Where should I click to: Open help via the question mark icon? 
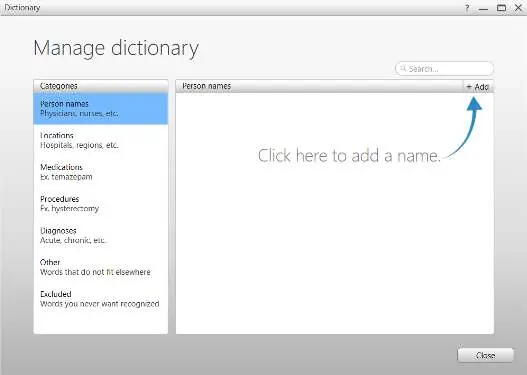point(467,8)
